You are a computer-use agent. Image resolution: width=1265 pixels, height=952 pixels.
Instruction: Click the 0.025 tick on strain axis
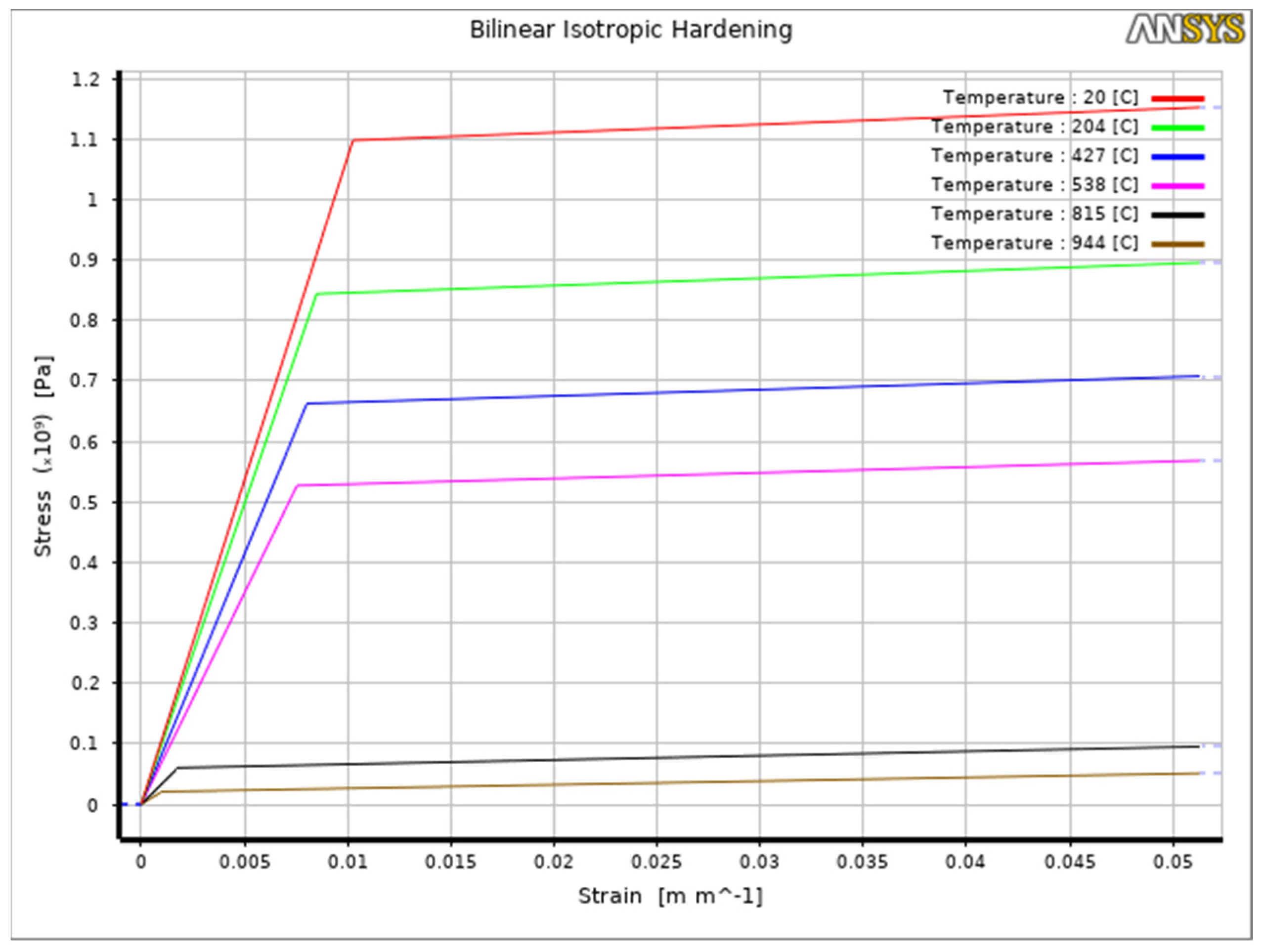[656, 862]
